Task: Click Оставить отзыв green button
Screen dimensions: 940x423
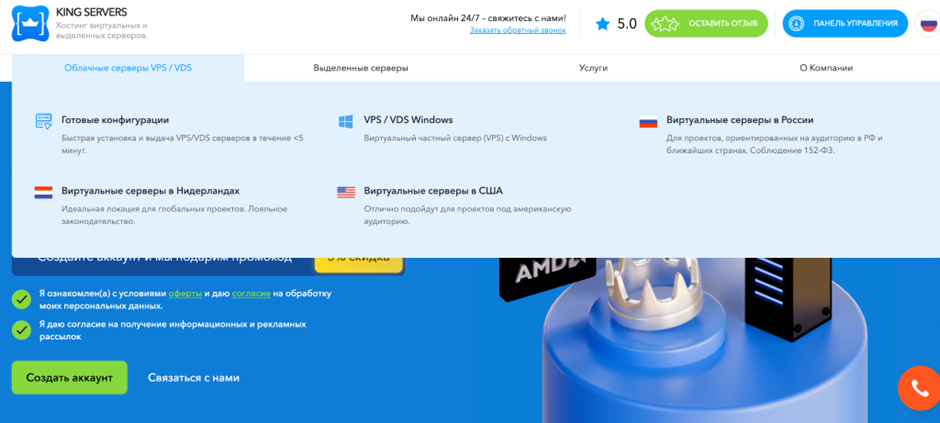Action: 706,24
